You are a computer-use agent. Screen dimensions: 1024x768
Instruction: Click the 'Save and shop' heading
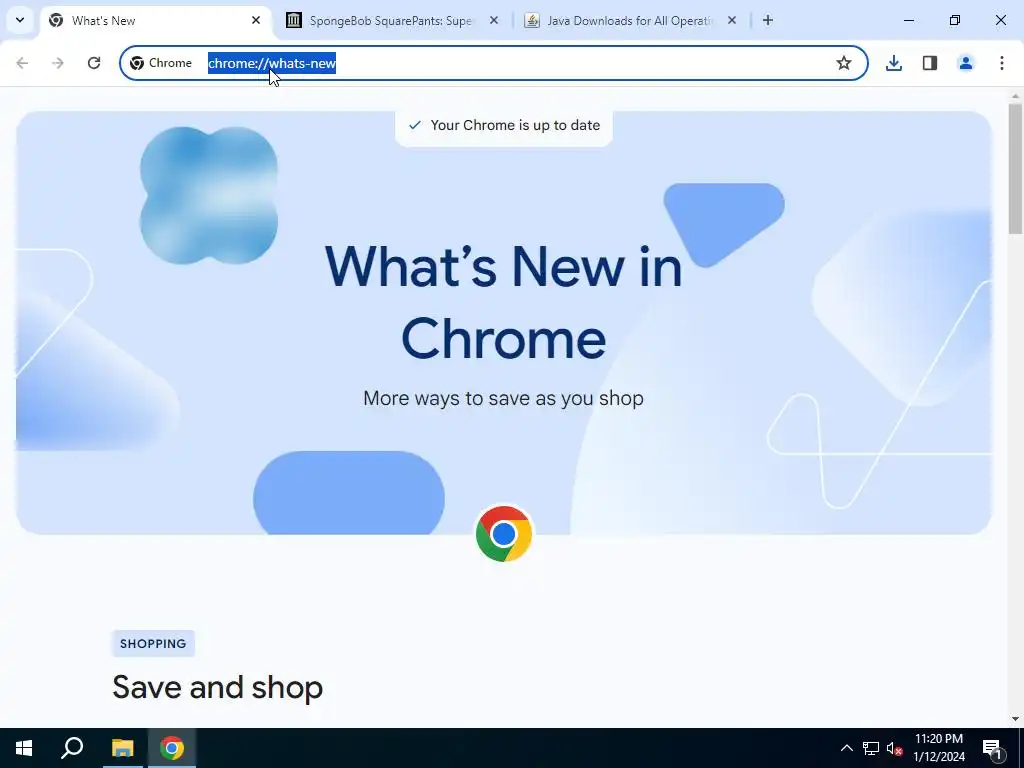217,687
